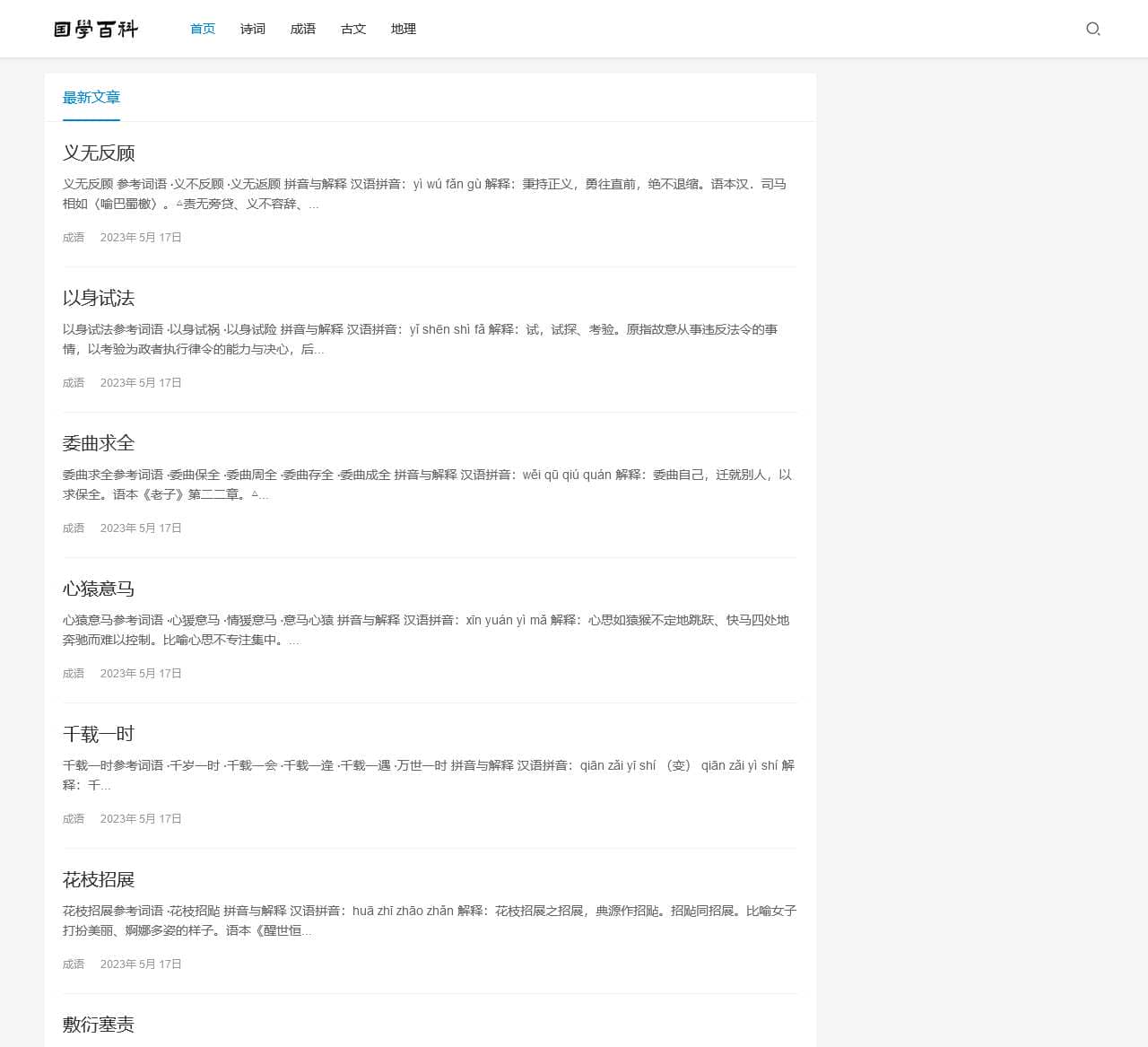Viewport: 1148px width, 1047px height.
Task: Open the 诗词 navigation item
Action: point(252,29)
